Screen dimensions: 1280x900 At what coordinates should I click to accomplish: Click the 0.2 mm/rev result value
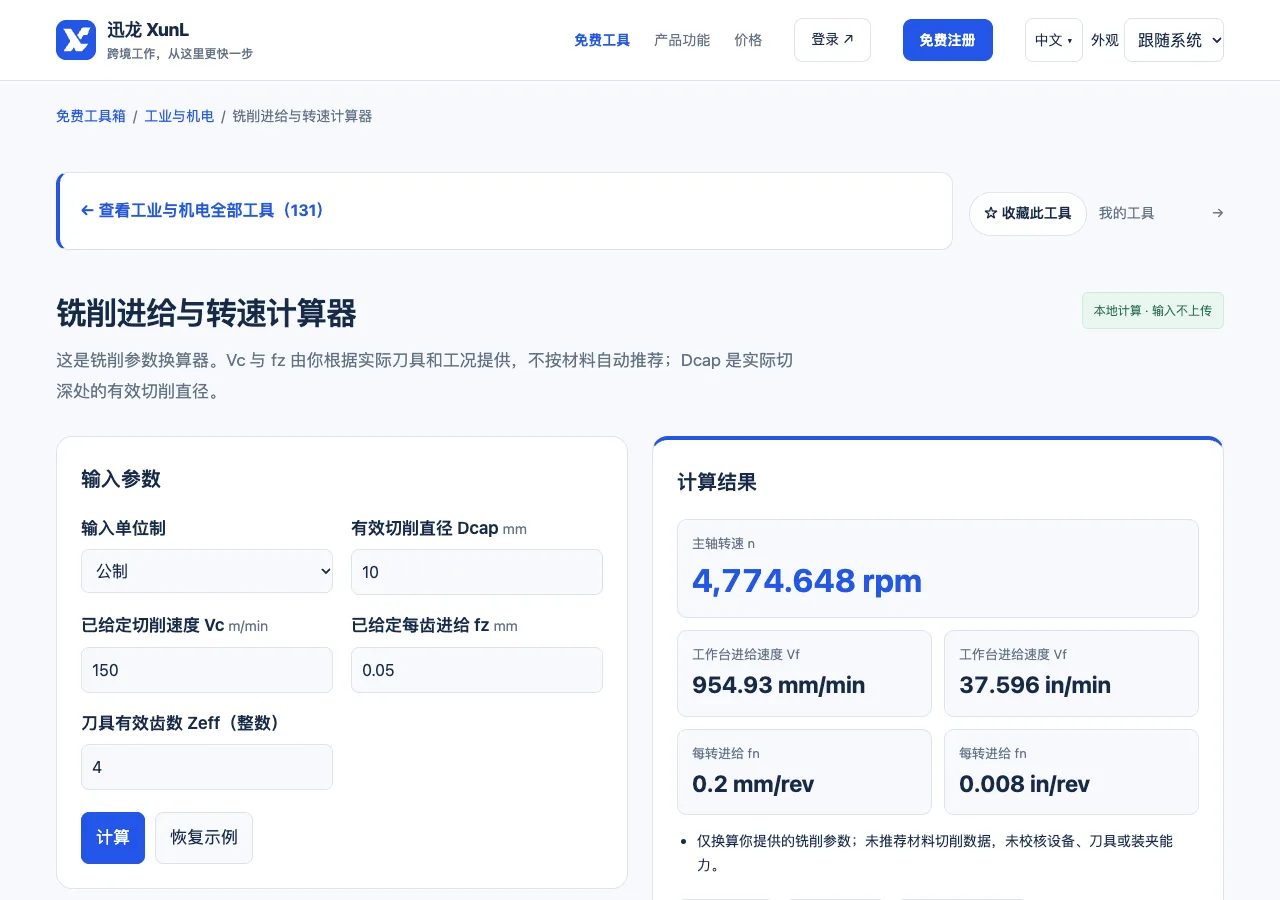click(x=753, y=784)
